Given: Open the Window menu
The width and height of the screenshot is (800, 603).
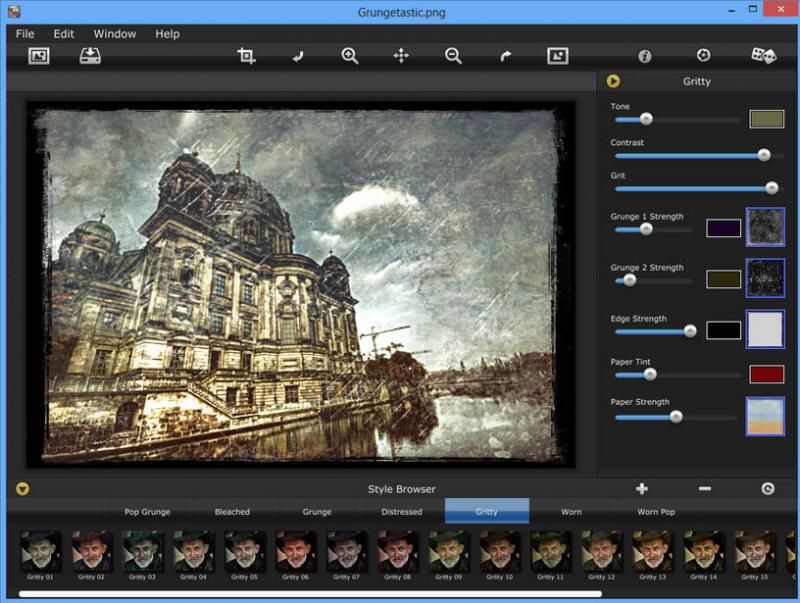Looking at the screenshot, I should (115, 34).
